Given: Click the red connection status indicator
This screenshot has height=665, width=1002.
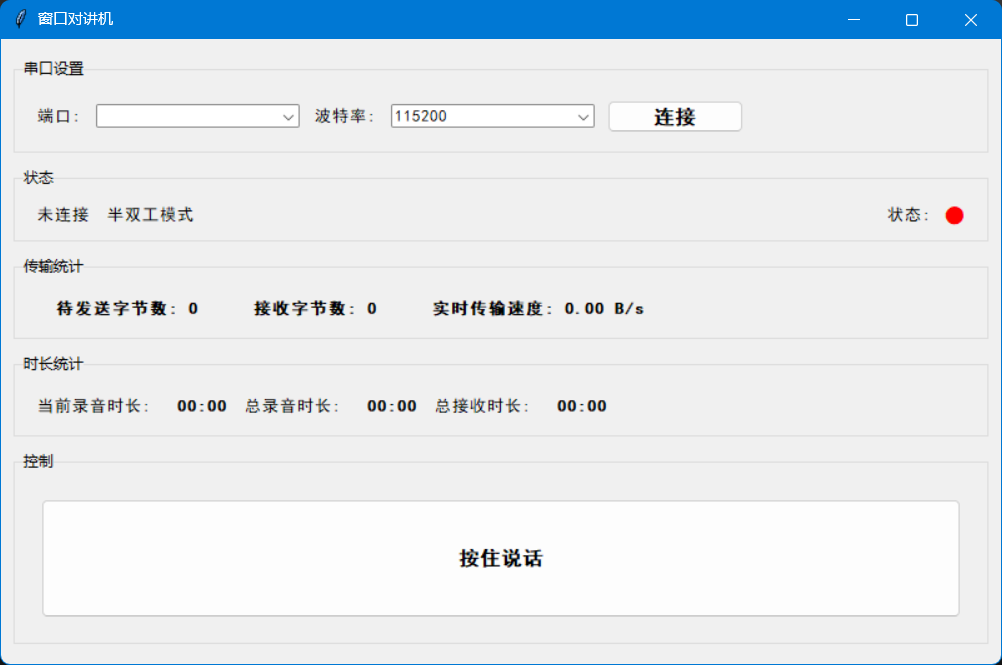Looking at the screenshot, I should [954, 214].
